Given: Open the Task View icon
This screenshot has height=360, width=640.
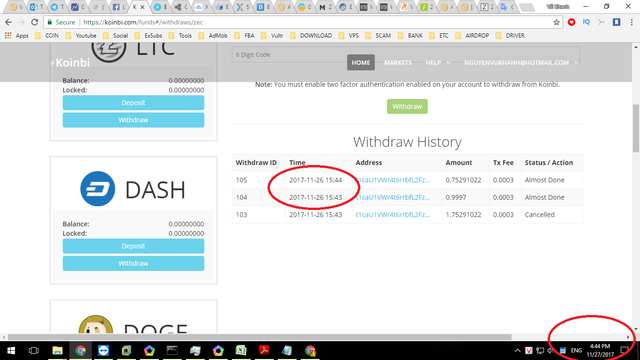Looking at the screenshot, I should coord(34,351).
